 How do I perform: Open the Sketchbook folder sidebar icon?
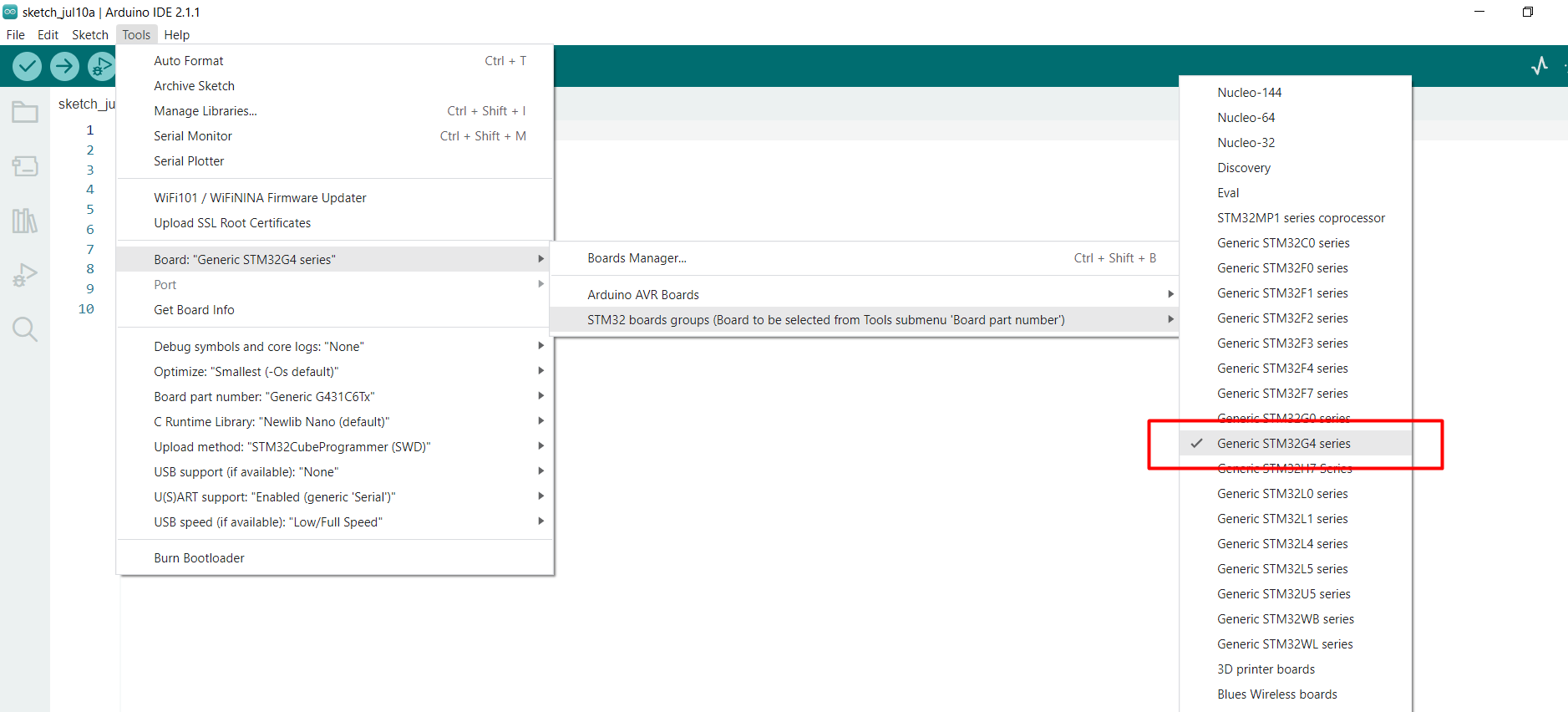[25, 112]
